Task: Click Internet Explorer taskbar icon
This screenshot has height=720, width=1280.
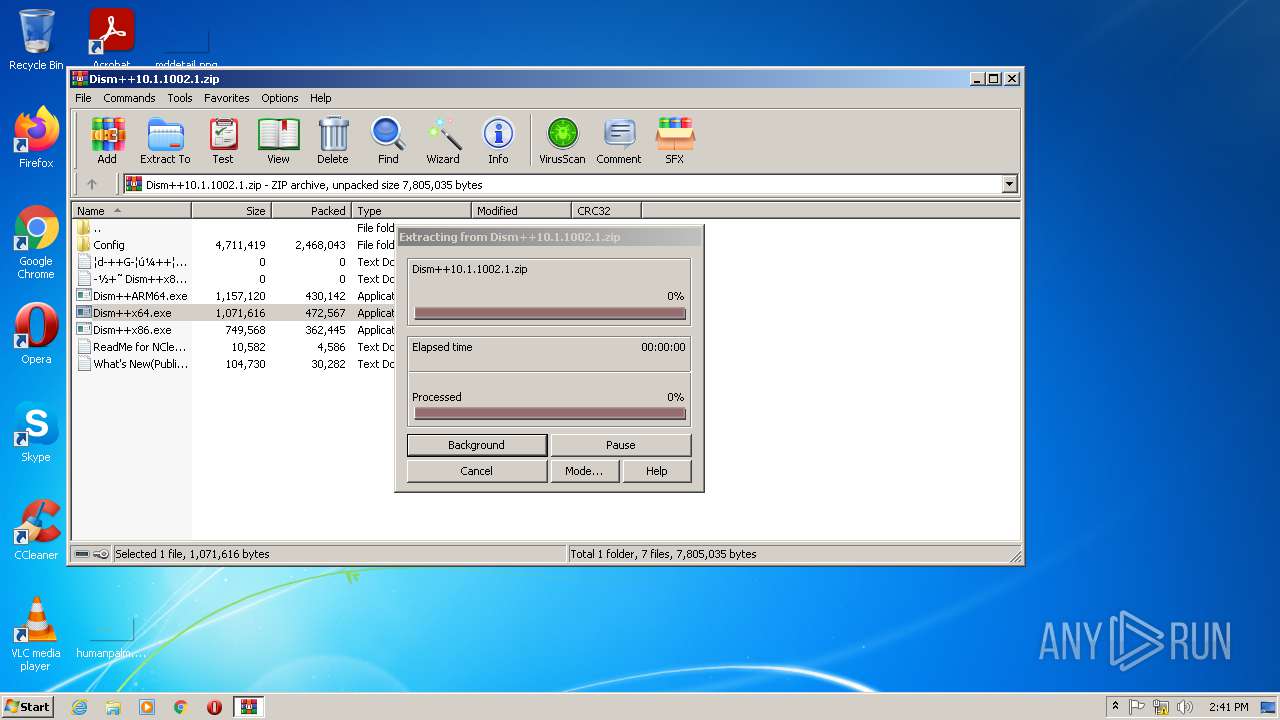Action: coord(79,707)
